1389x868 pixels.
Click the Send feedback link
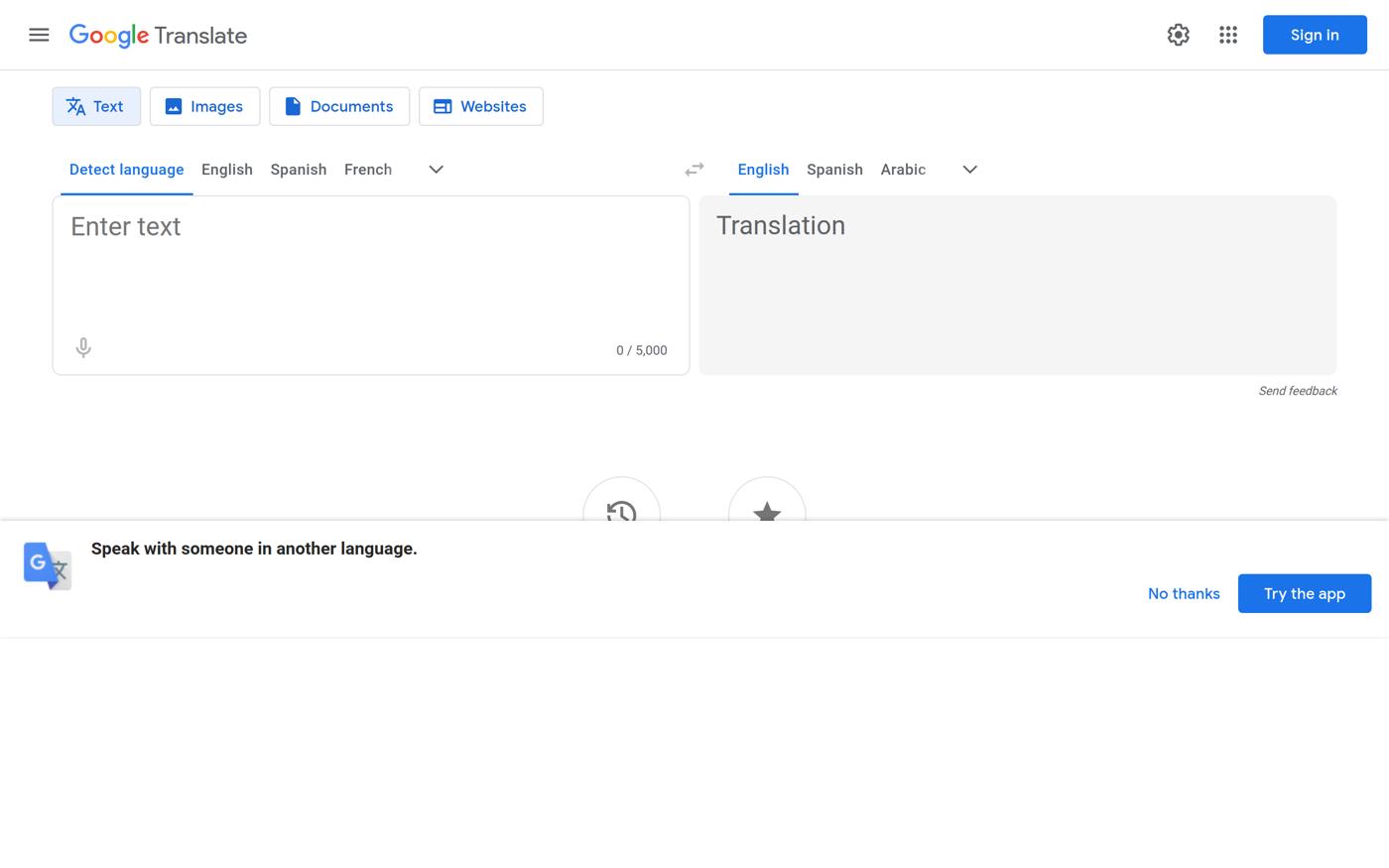(x=1298, y=391)
